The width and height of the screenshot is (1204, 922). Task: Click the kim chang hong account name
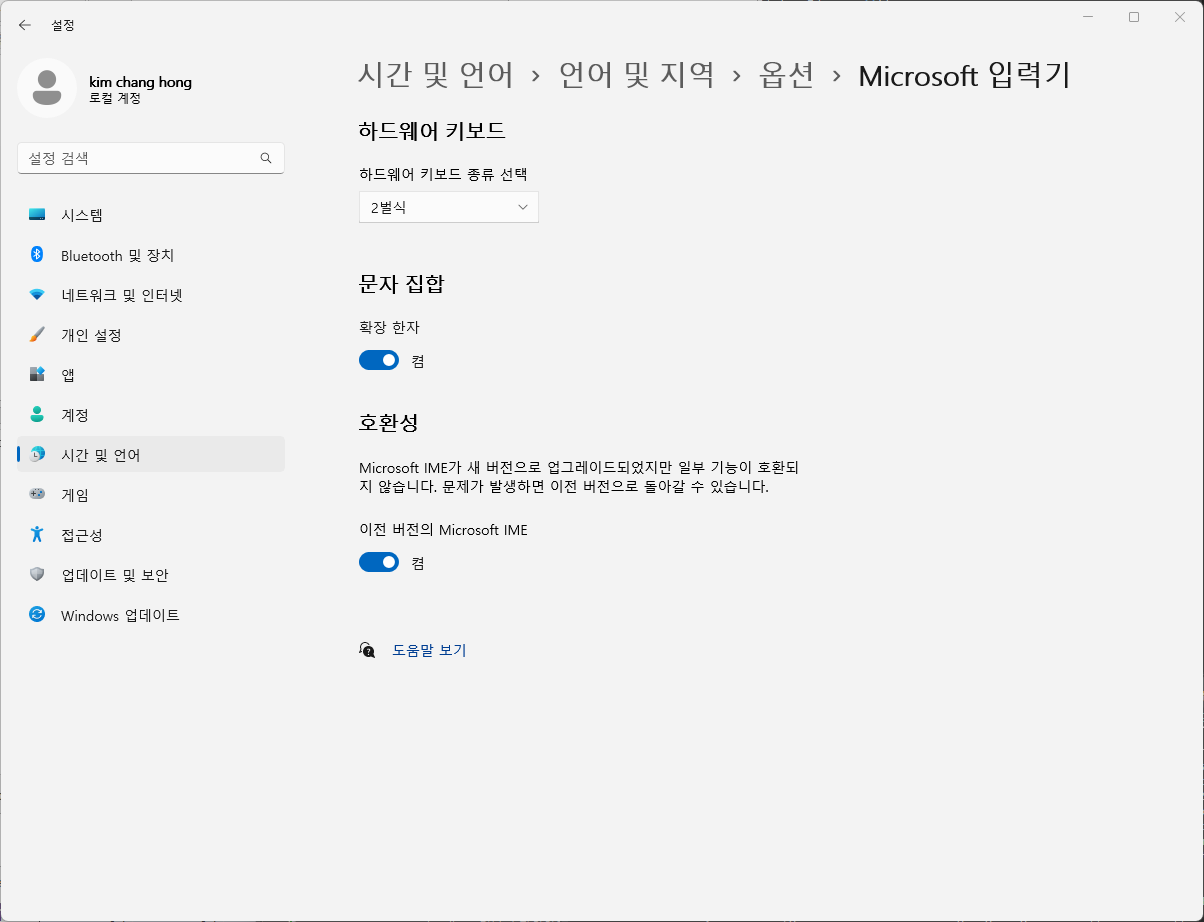coord(141,82)
